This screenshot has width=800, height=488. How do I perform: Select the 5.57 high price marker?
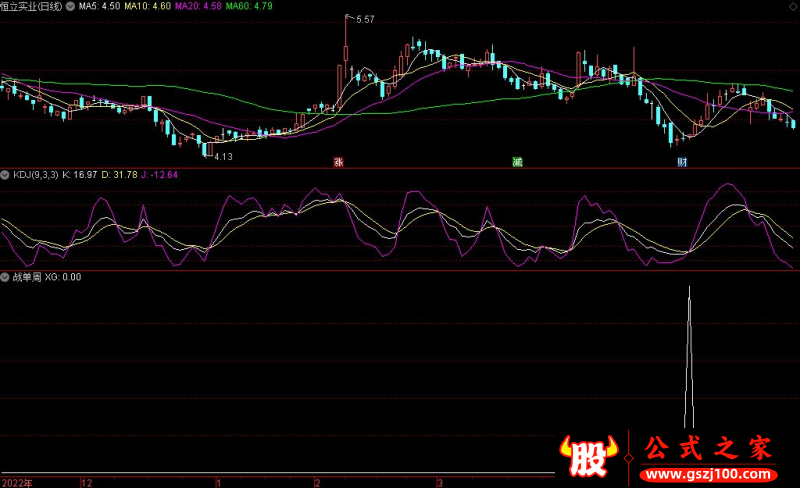click(364, 20)
